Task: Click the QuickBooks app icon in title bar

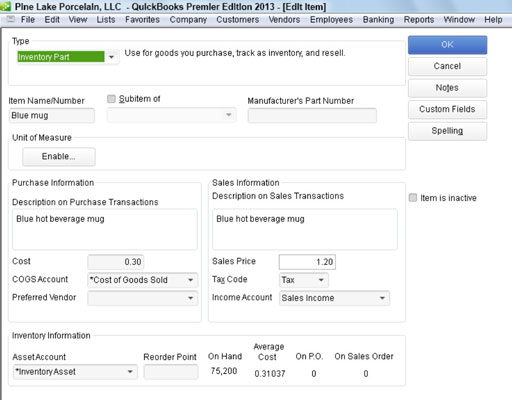Action: [x=5, y=6]
